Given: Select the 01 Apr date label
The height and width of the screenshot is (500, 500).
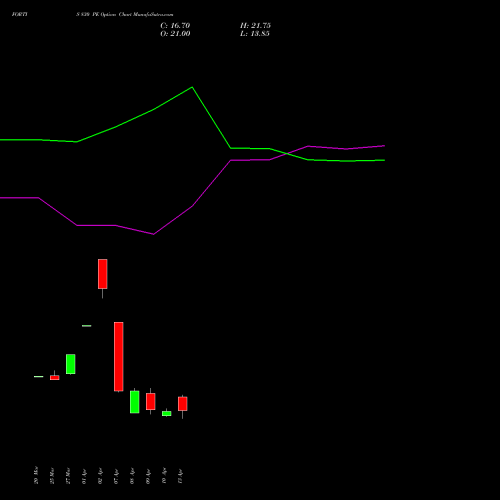Looking at the screenshot, I should (x=84, y=476).
